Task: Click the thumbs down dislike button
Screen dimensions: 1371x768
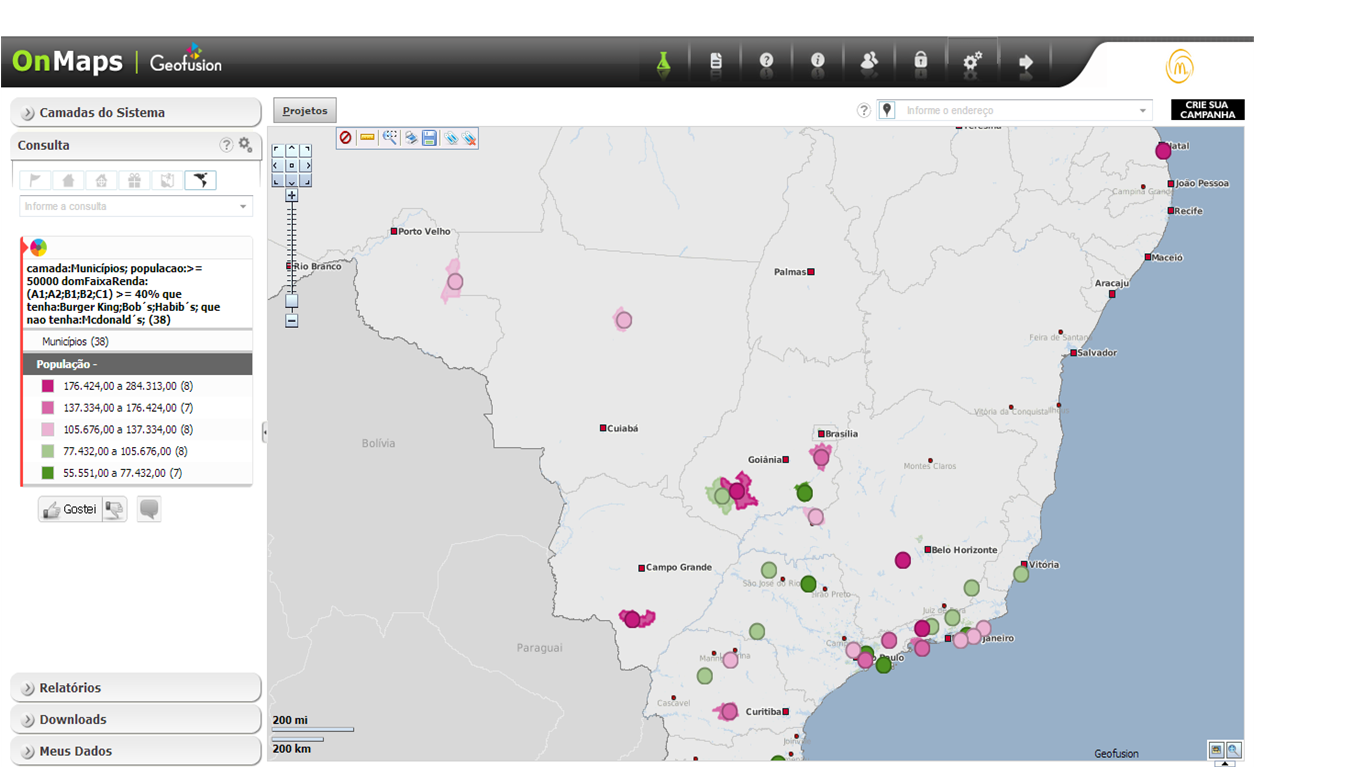Action: click(115, 509)
